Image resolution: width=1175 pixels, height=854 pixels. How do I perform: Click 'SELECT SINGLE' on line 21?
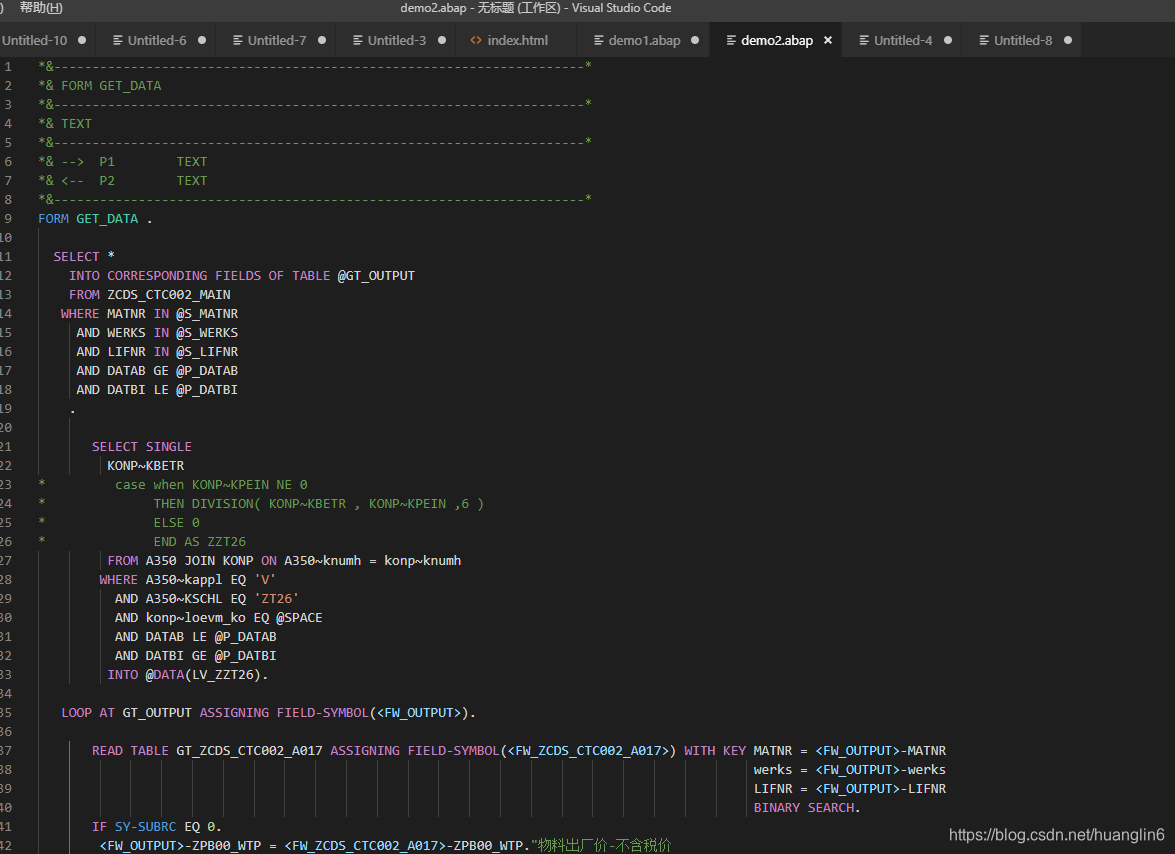(x=142, y=446)
